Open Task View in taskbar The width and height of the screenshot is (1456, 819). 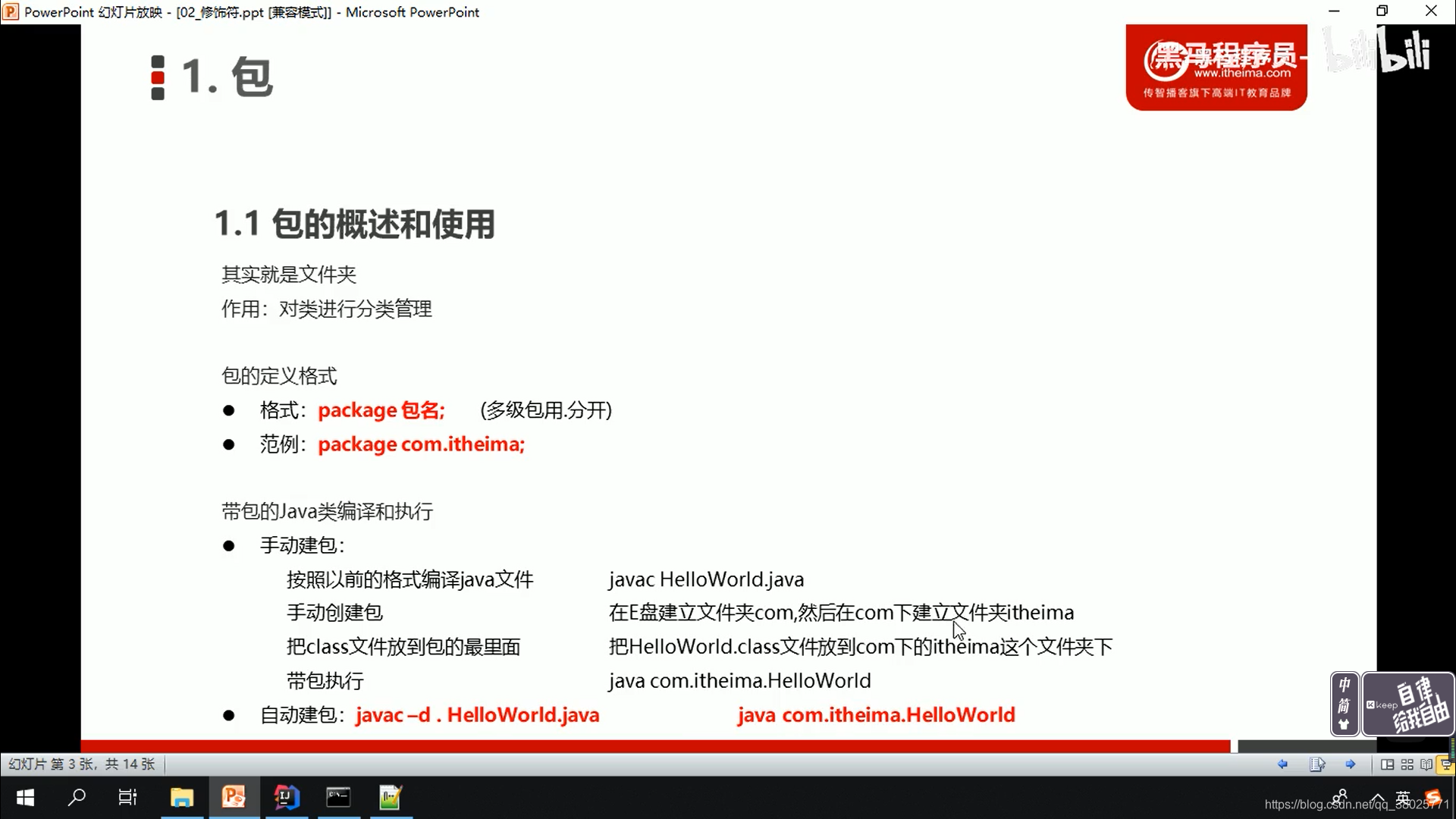pyautogui.click(x=127, y=798)
